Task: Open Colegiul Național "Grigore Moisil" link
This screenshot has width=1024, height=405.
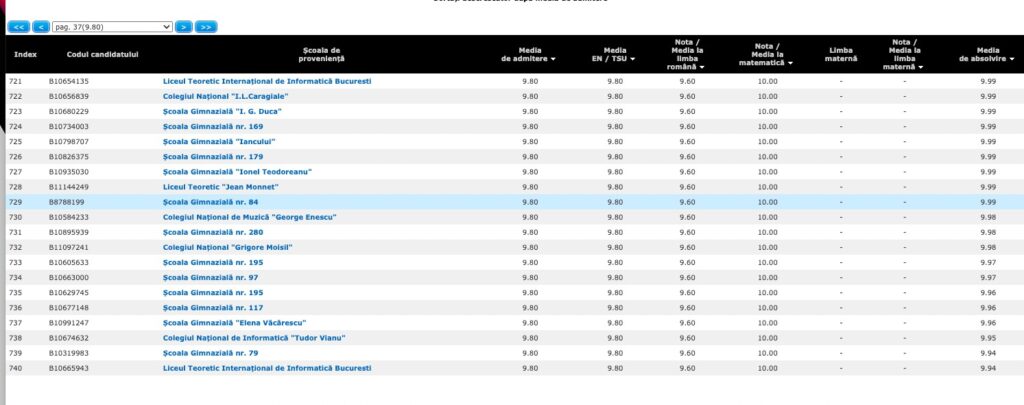Action: click(227, 247)
